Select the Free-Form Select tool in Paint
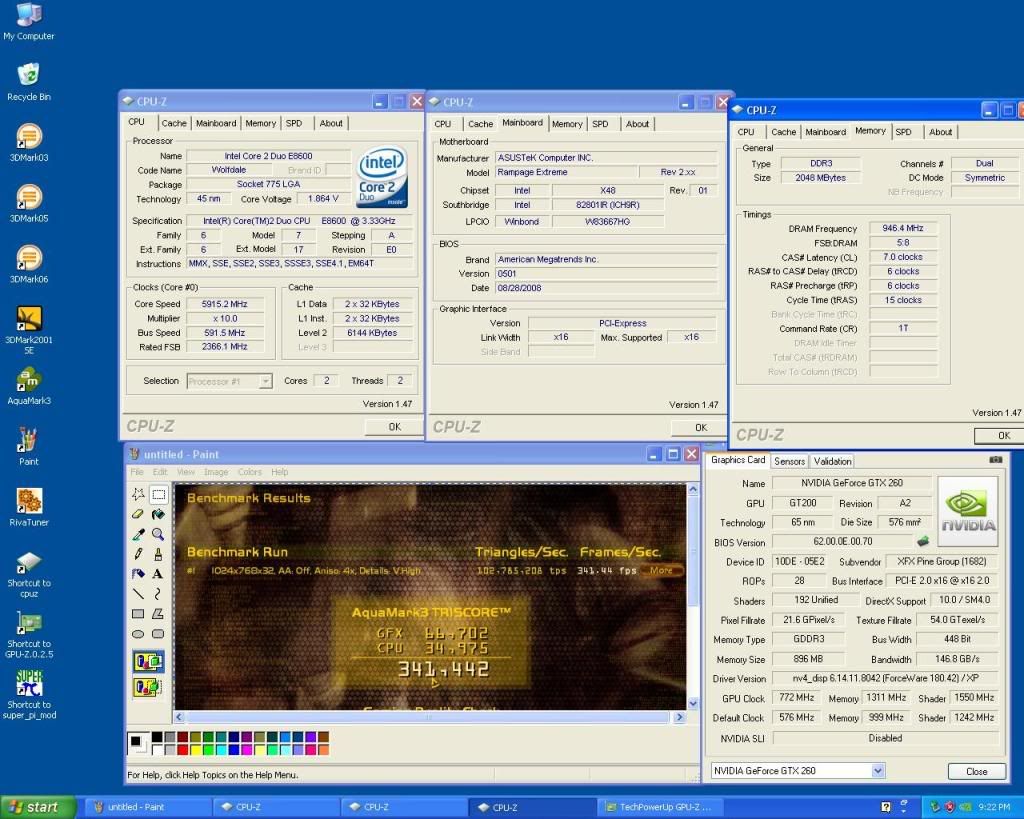1024x819 pixels. 138,494
